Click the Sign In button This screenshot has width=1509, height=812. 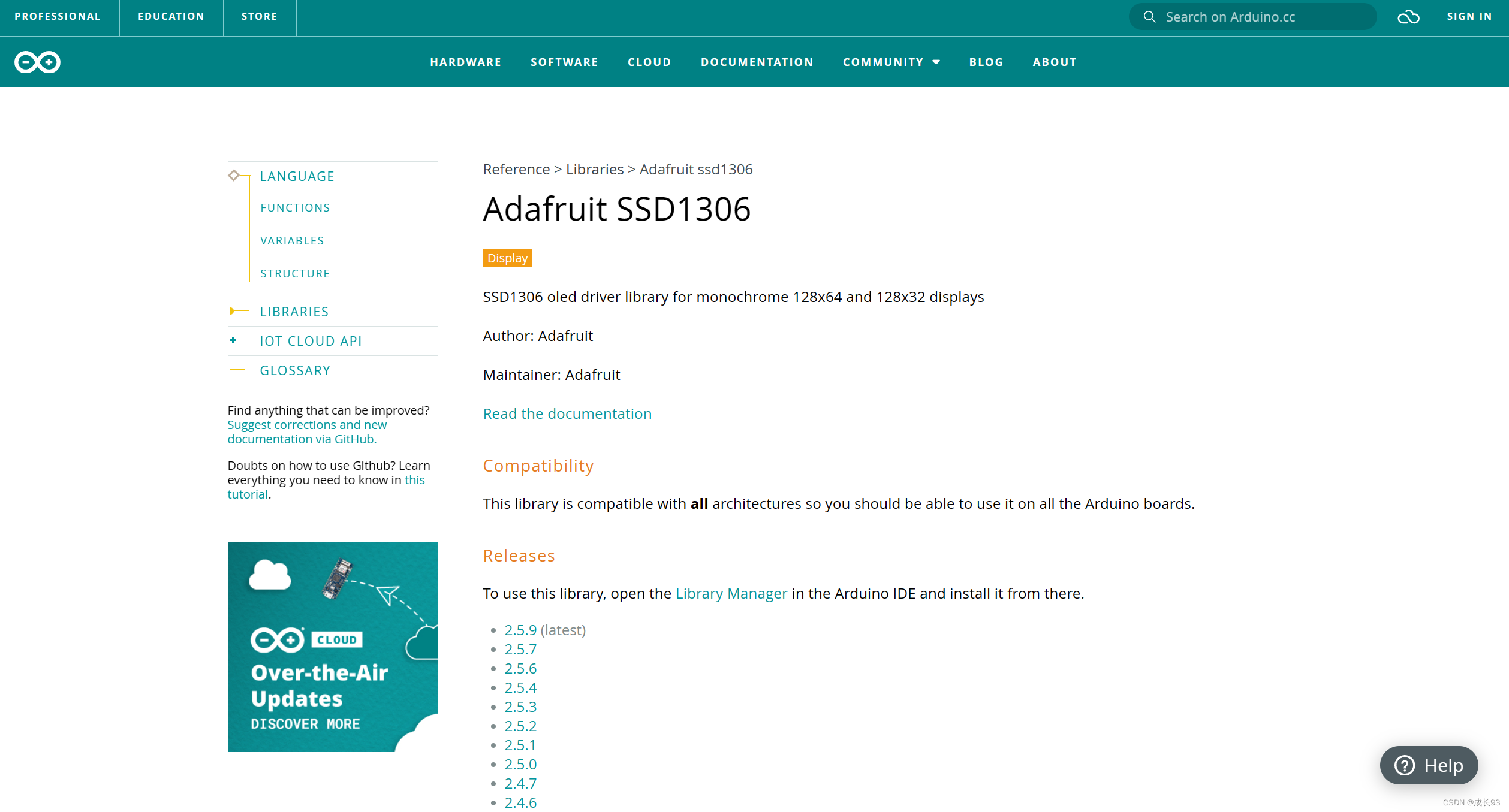coord(1469,17)
